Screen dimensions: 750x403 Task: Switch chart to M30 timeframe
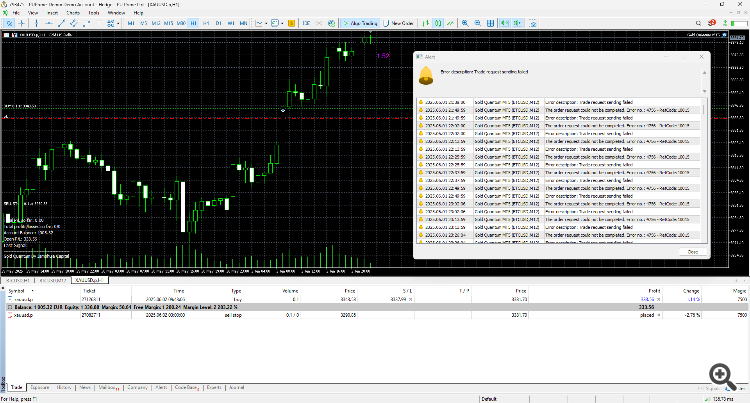181,23
